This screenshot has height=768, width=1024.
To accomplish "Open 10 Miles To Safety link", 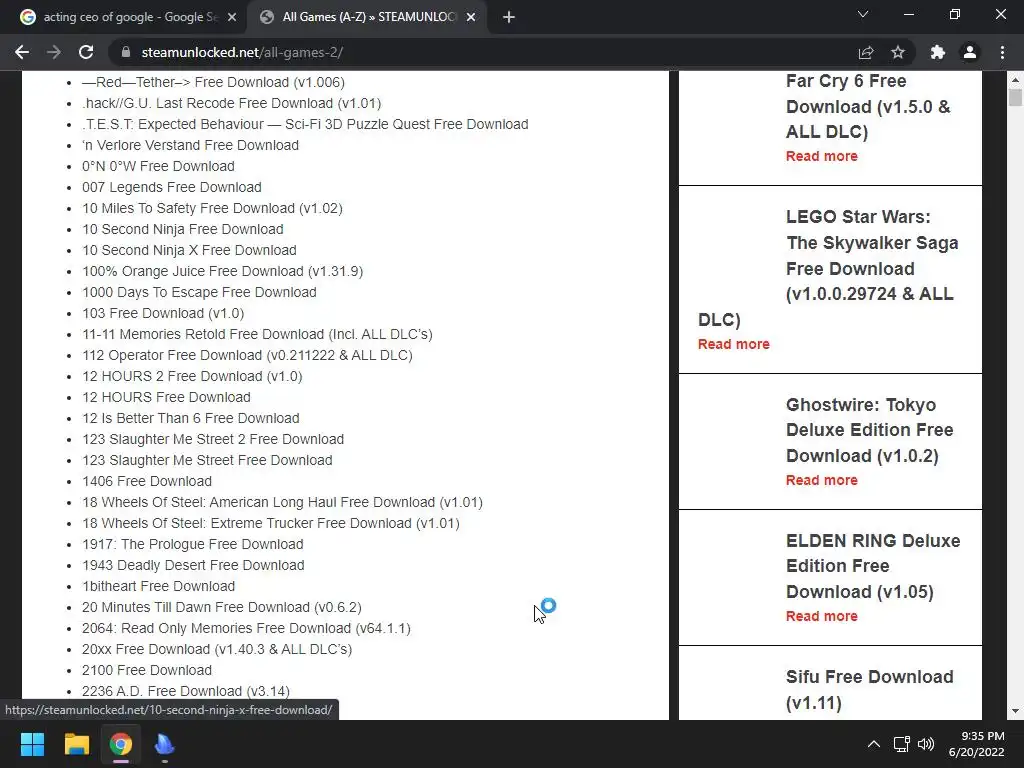I will coord(212,208).
